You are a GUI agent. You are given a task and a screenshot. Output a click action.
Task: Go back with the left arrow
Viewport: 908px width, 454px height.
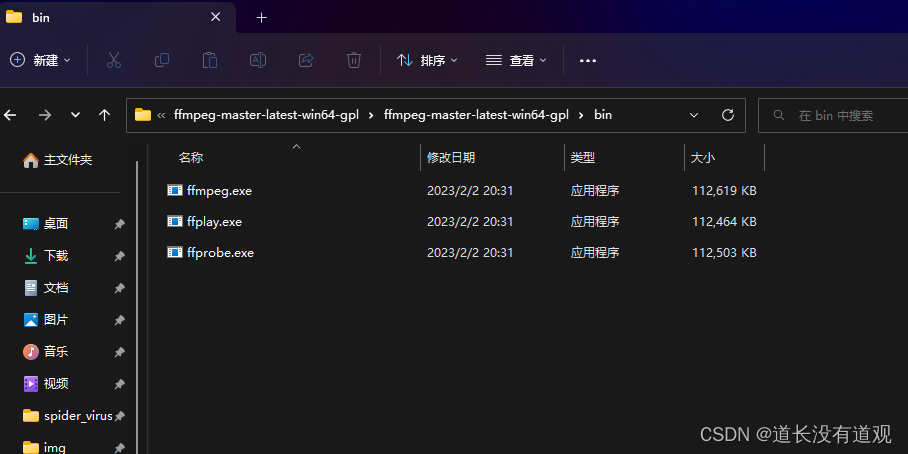(x=10, y=115)
